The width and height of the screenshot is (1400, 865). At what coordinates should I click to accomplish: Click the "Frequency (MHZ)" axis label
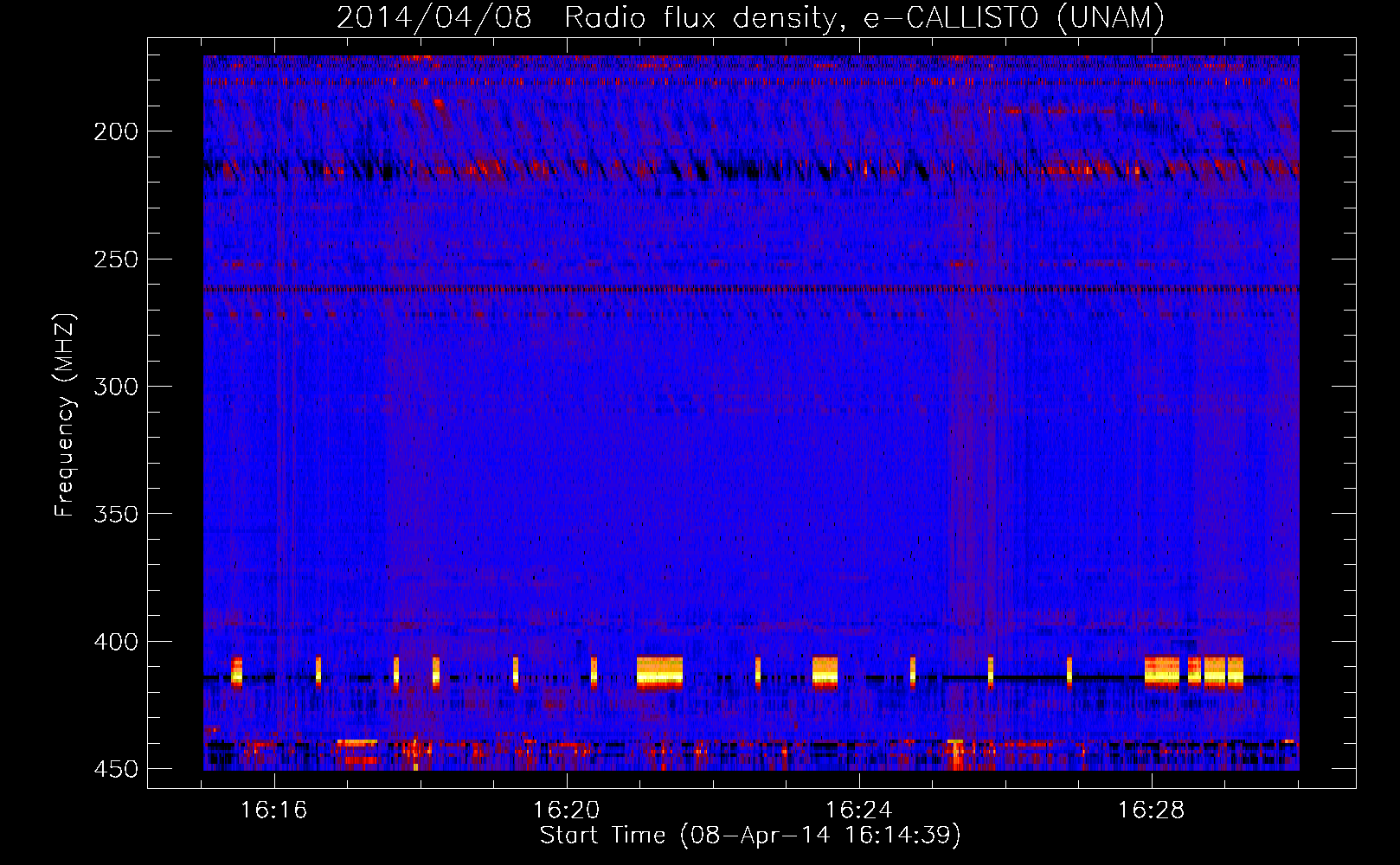click(65, 415)
